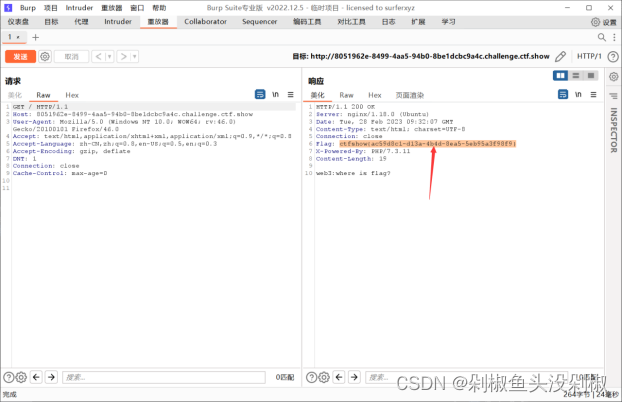The width and height of the screenshot is (623, 402).
Task: Select response Hex view tab
Action: pos(375,95)
